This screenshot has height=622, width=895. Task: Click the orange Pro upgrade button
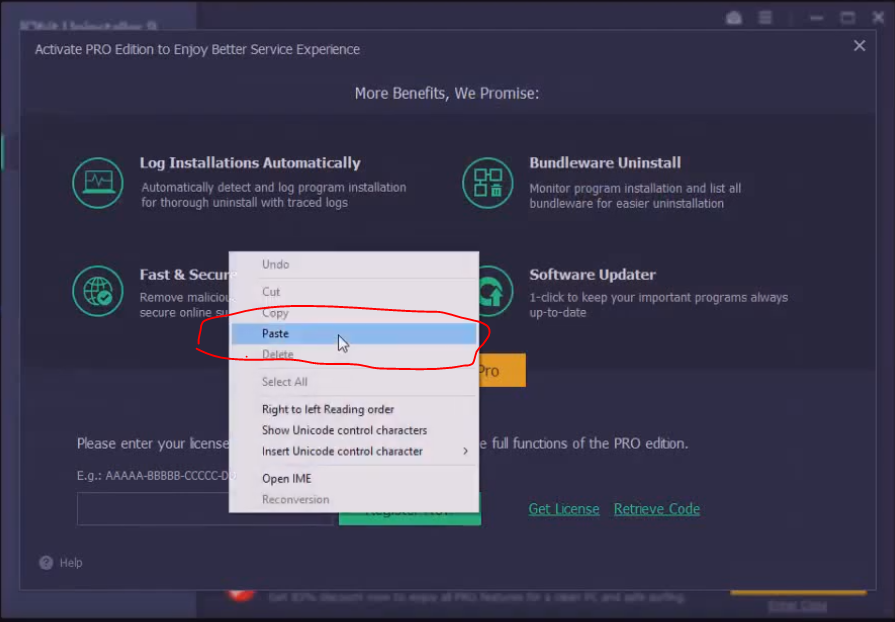(502, 370)
